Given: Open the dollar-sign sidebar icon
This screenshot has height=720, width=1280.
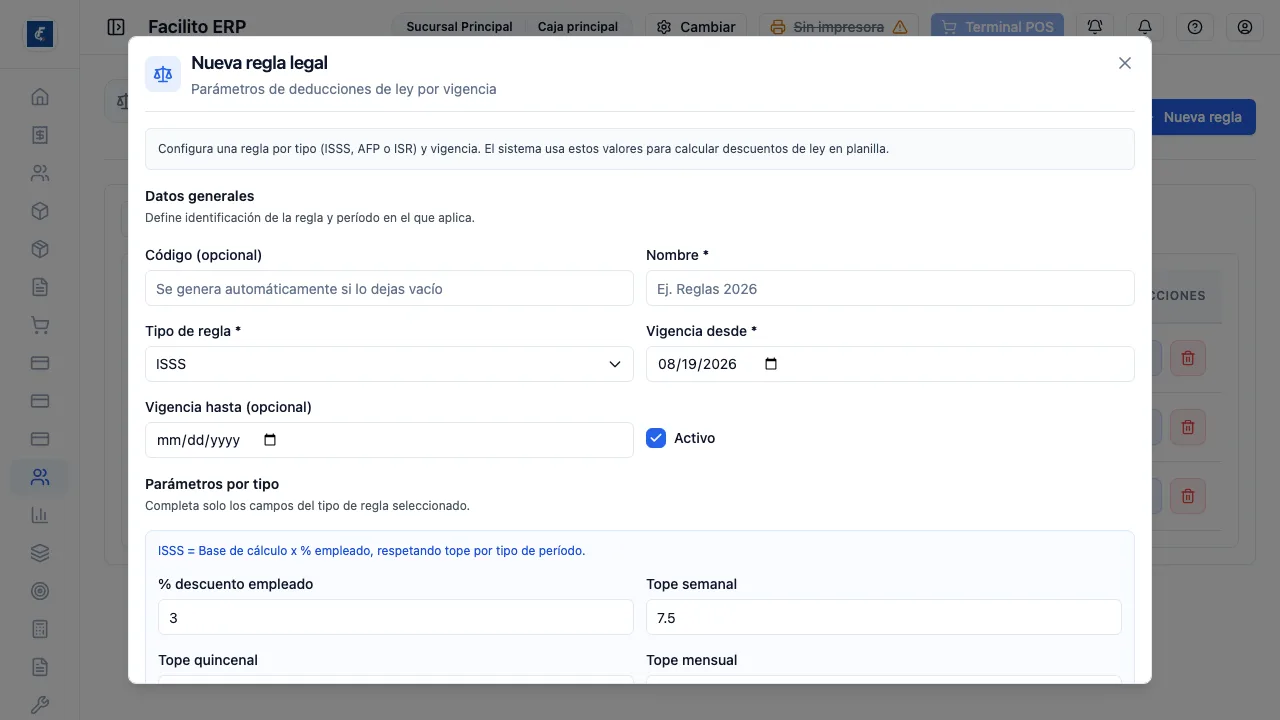Looking at the screenshot, I should coord(40,135).
